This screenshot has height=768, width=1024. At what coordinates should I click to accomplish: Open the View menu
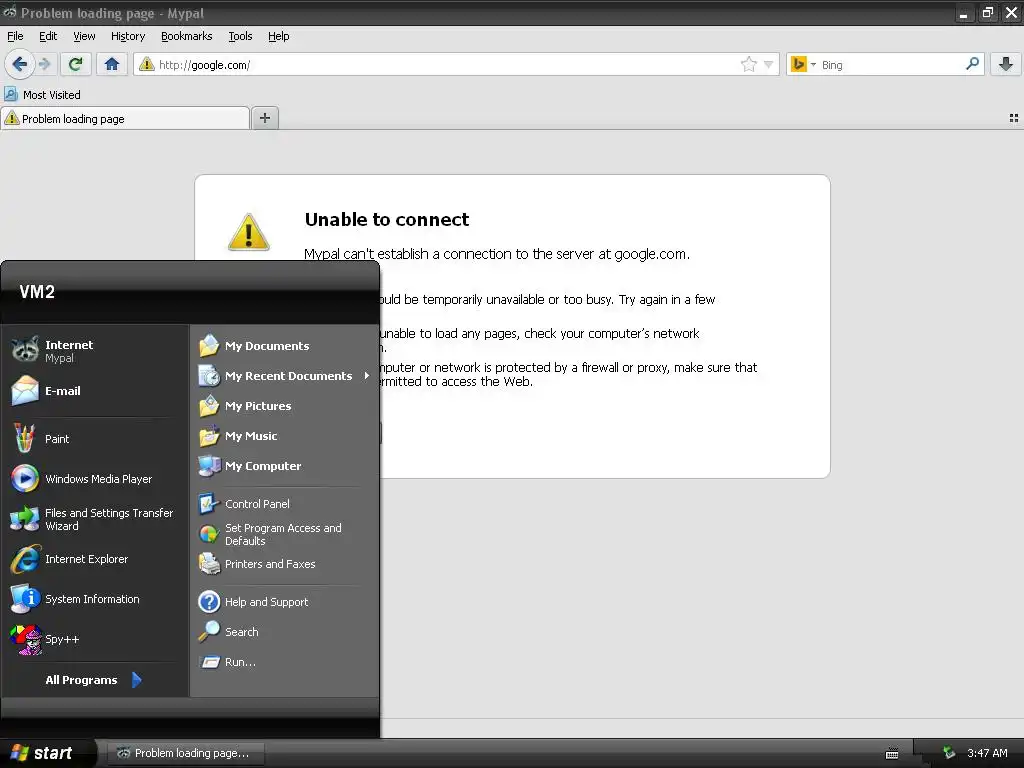[x=84, y=37]
